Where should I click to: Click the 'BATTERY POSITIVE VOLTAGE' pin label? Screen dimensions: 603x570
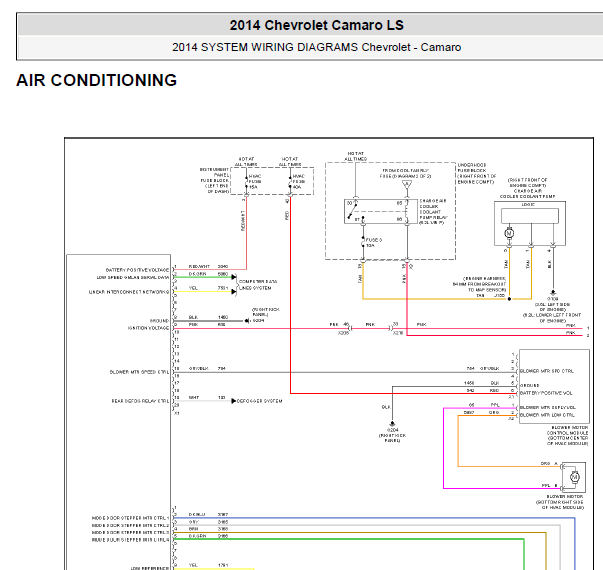pyautogui.click(x=137, y=270)
